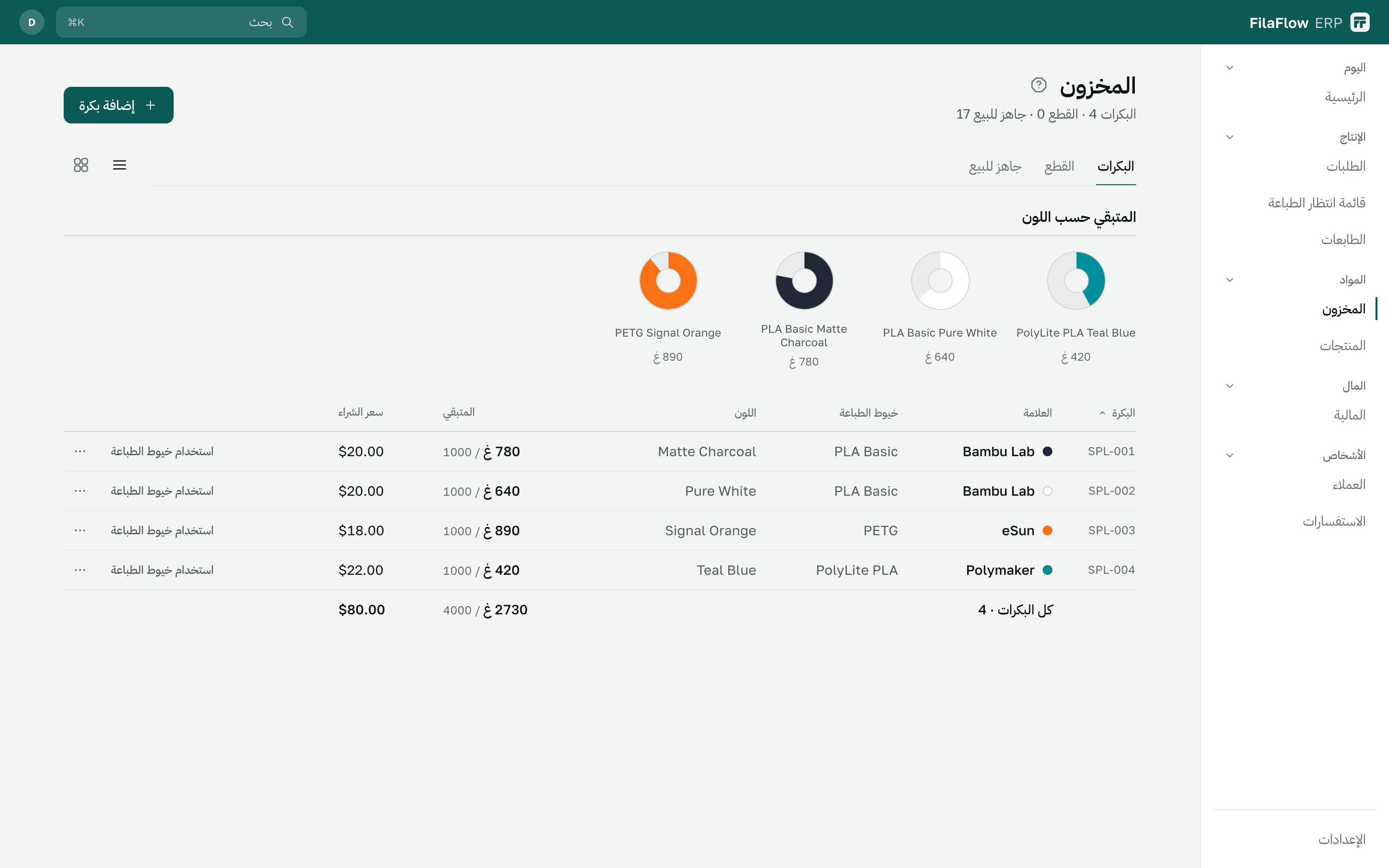
Task: Click the orange color dot beside eSun
Action: click(x=1048, y=530)
